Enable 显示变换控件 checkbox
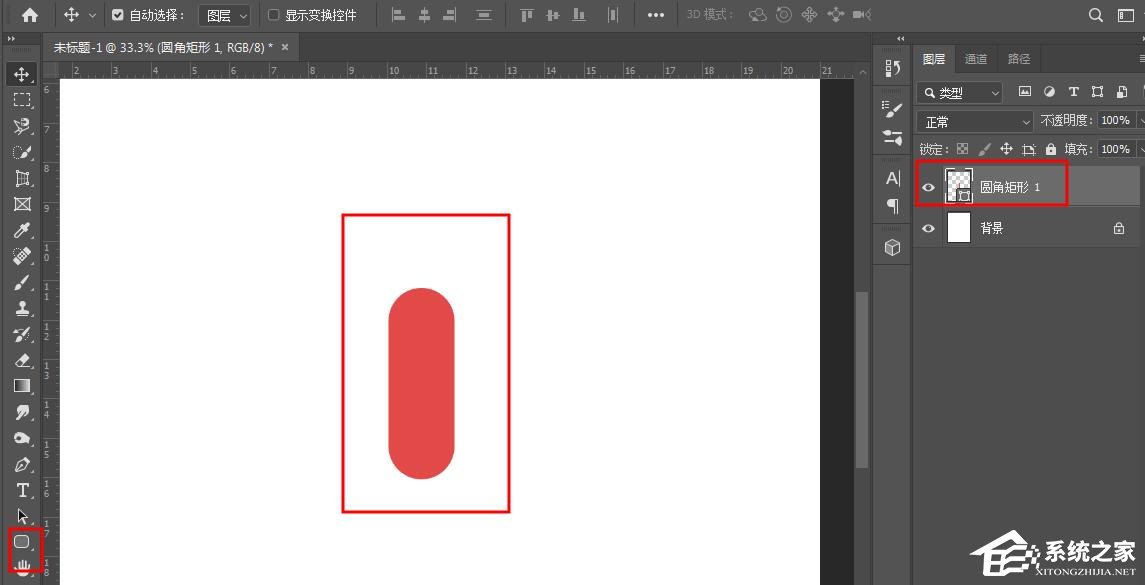 274,15
